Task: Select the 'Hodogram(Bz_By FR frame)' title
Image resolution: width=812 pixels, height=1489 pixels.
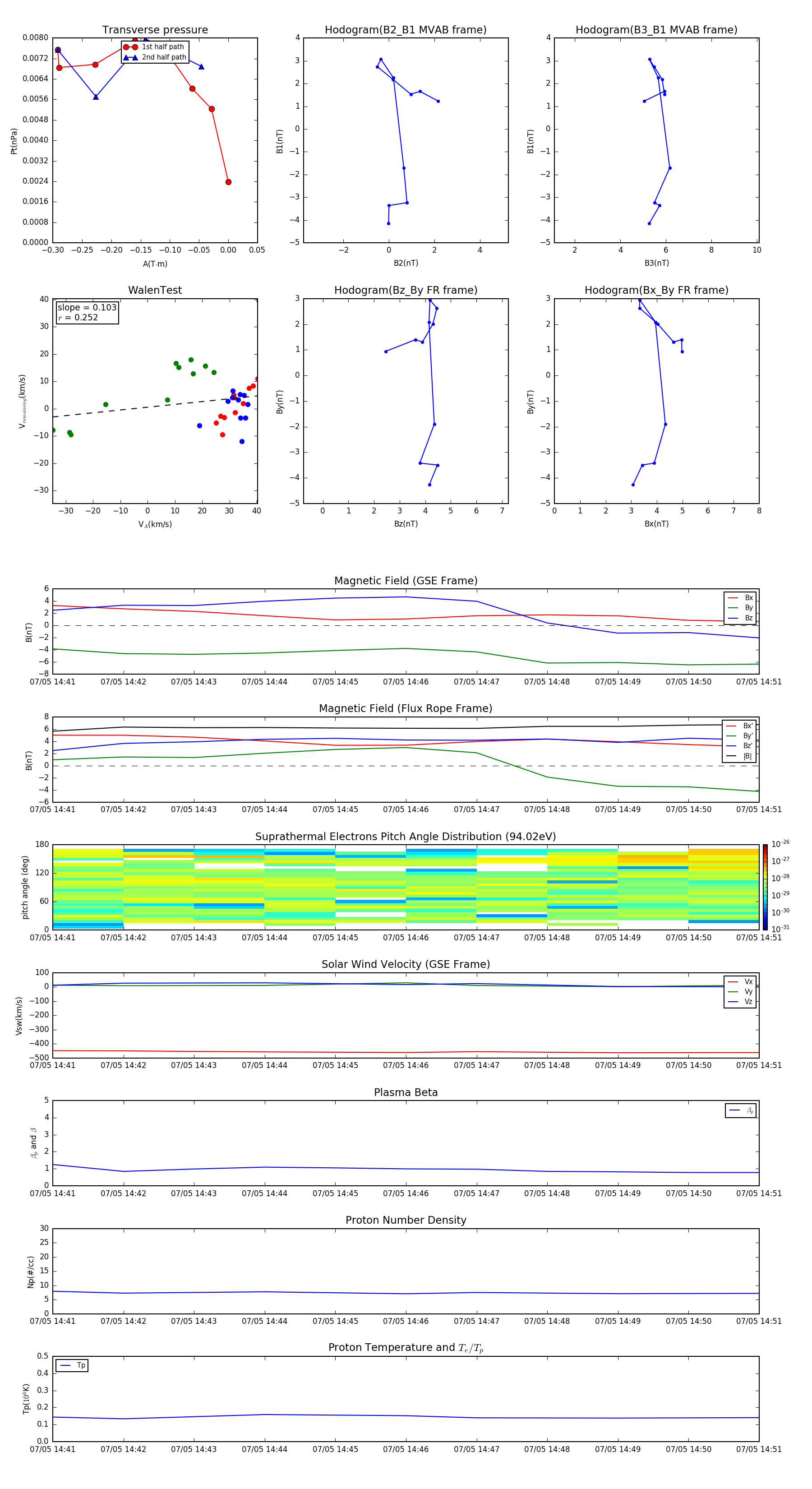Action: [x=406, y=290]
